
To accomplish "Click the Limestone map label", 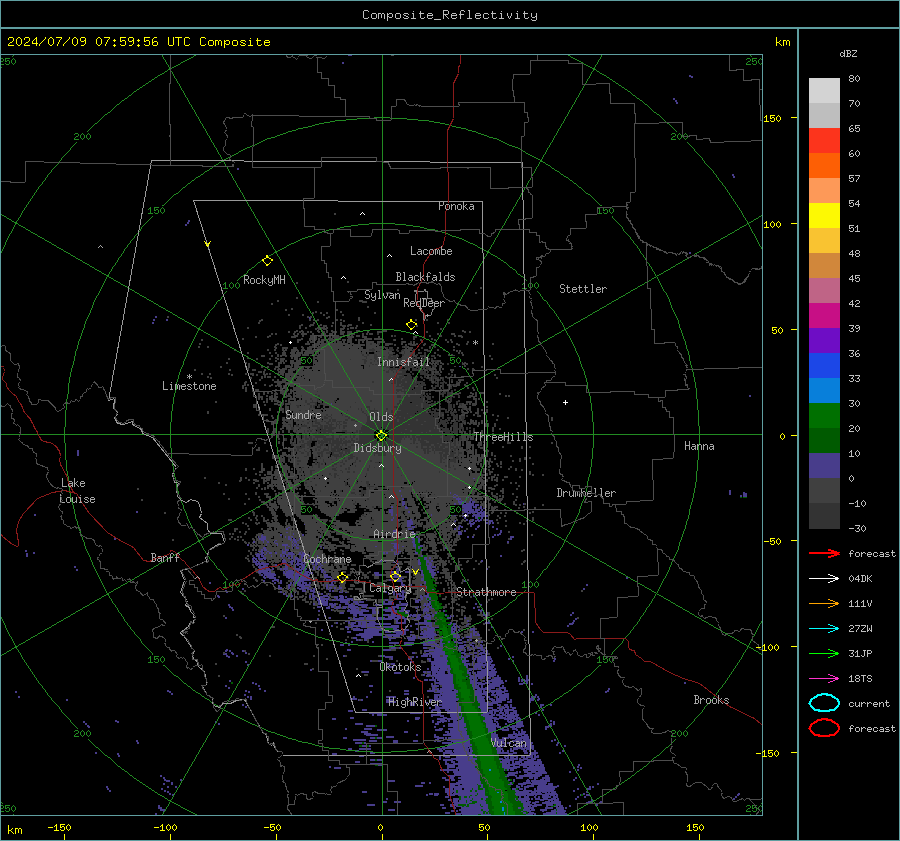I will pos(189,386).
